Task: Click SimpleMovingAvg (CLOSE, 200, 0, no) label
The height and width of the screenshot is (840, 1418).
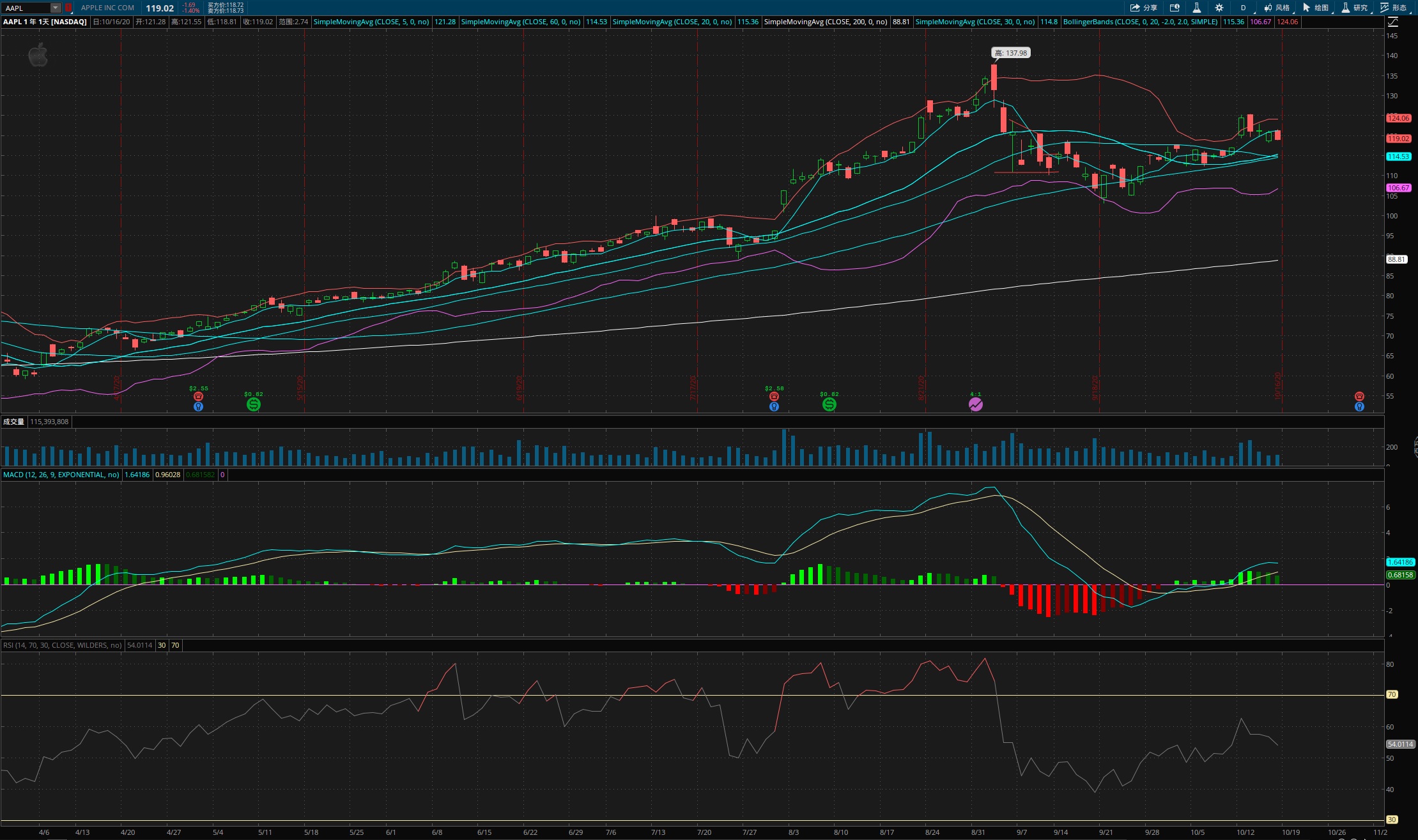Action: (826, 22)
